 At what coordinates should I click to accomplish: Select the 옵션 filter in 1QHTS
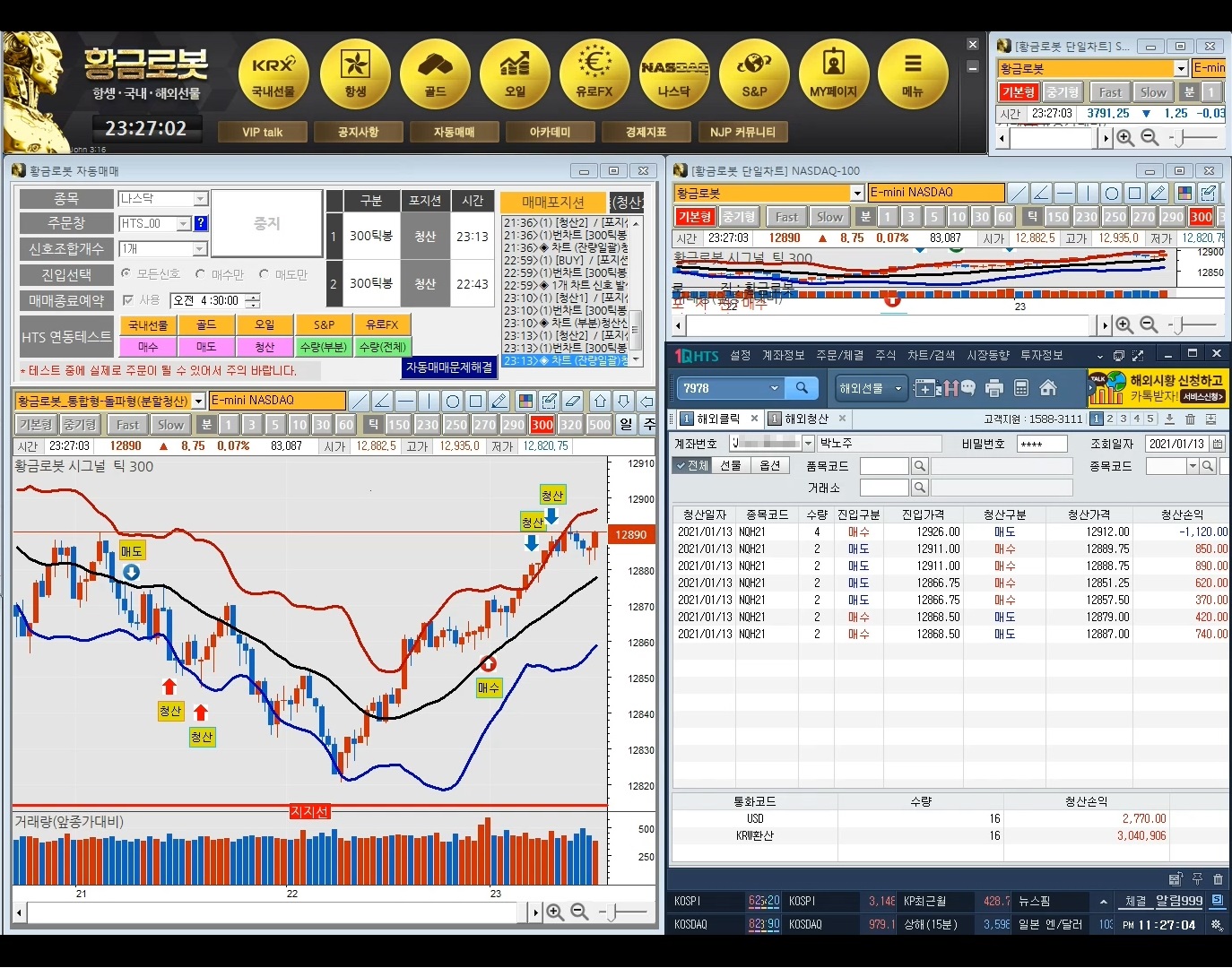click(770, 465)
